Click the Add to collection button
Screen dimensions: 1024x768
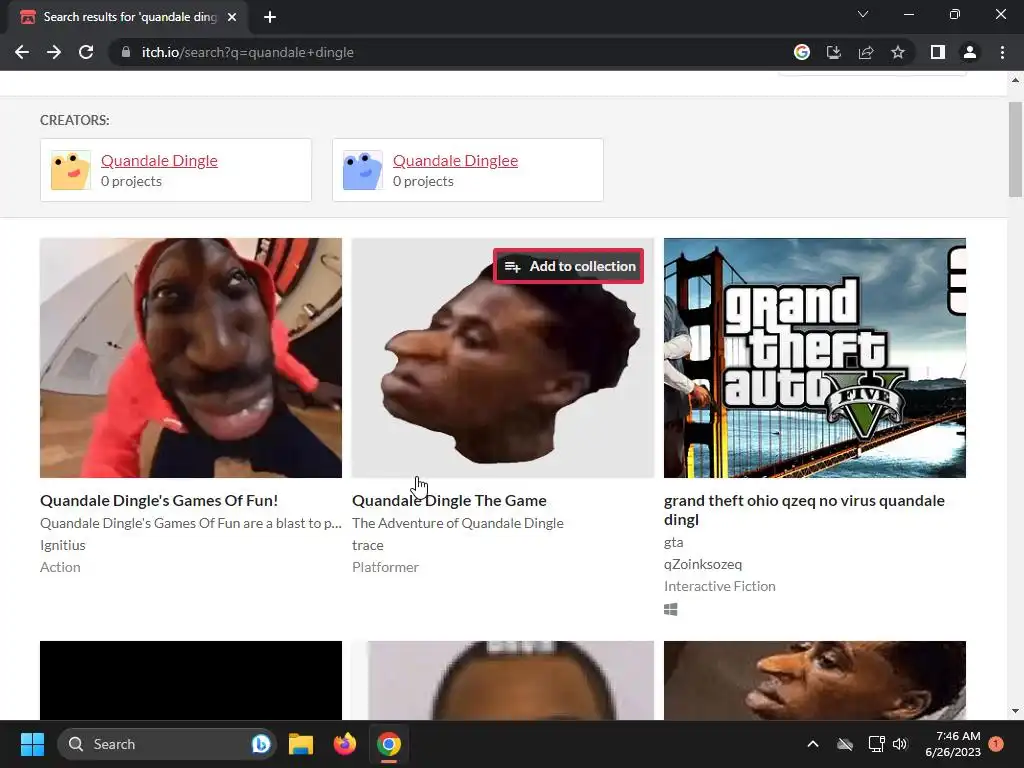coord(569,266)
